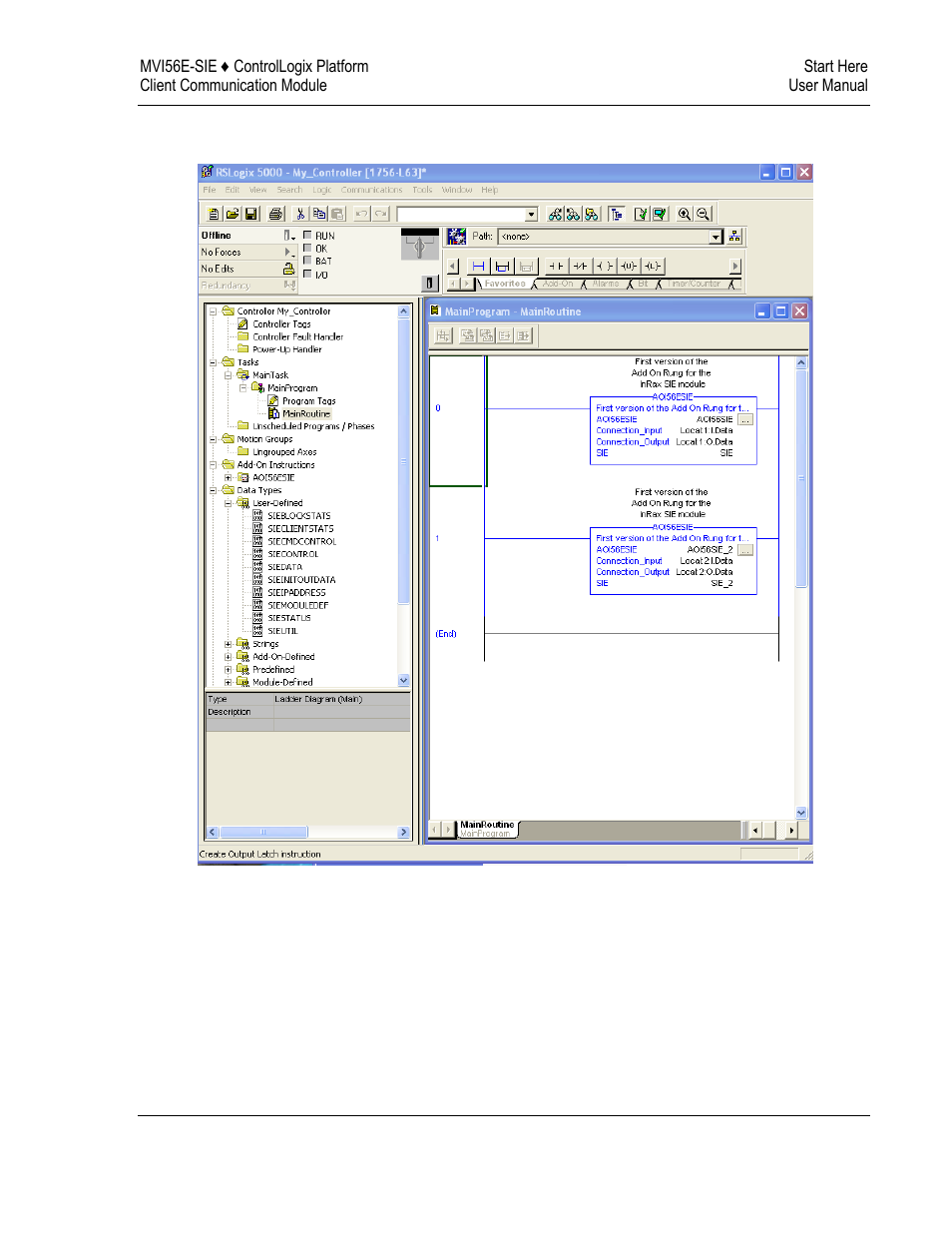Click the Zoom In magnifier icon
Image resolution: width=952 pixels, height=1233 pixels.
[x=685, y=214]
